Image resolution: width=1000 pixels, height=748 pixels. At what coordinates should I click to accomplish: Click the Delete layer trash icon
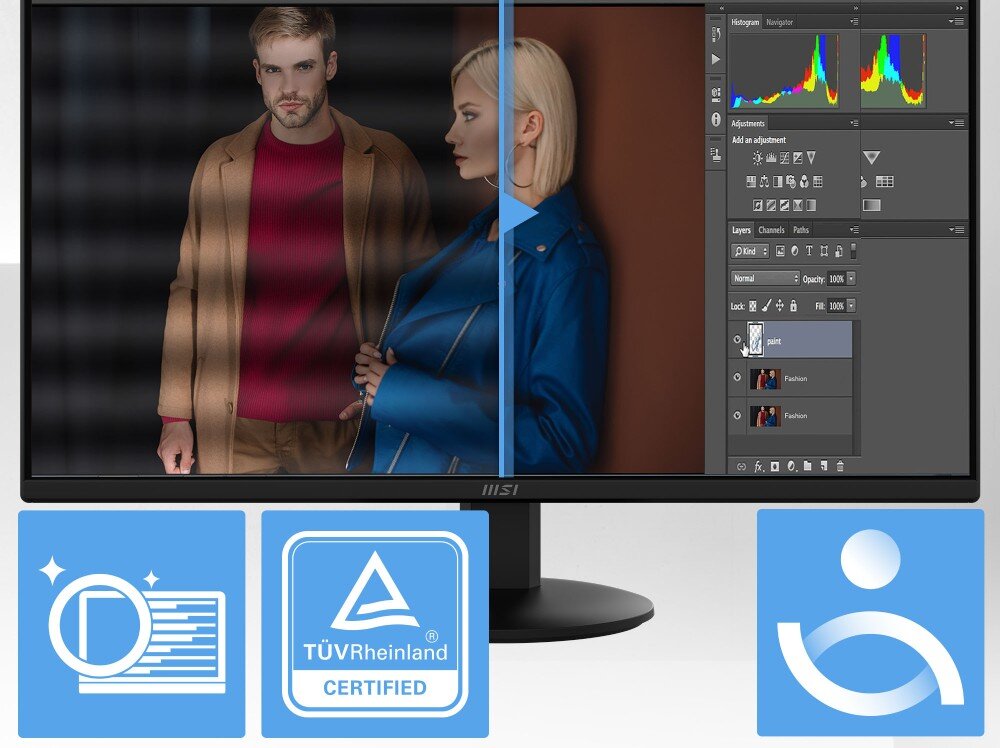[840, 465]
